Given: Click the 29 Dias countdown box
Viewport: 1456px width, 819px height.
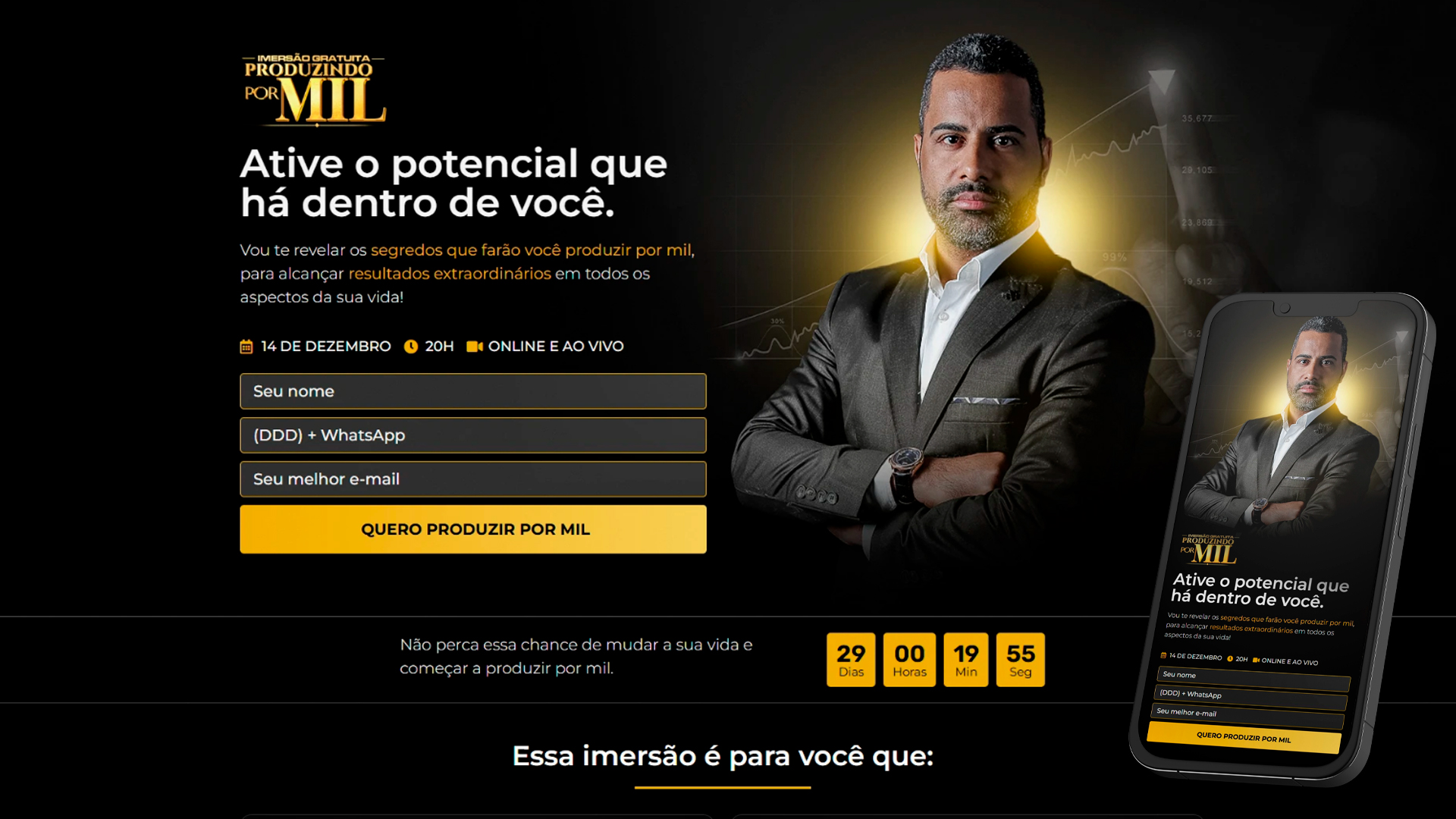Looking at the screenshot, I should [x=851, y=660].
